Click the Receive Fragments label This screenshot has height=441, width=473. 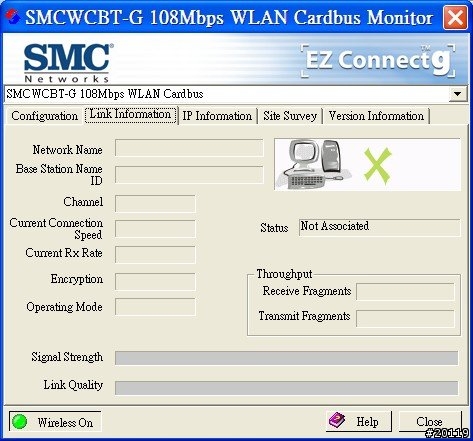307,291
